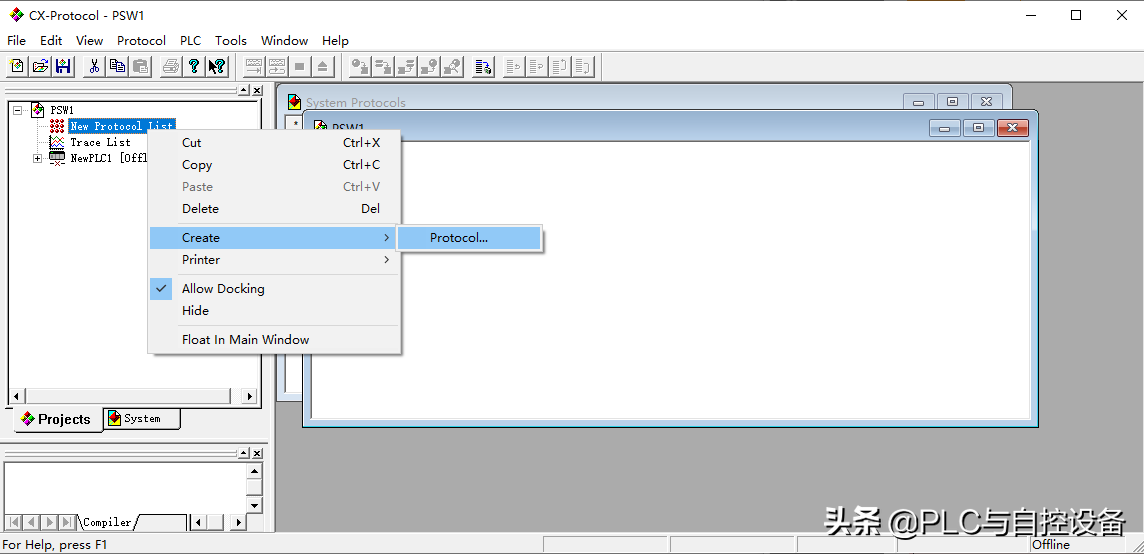Click the System Protocols window title icon
This screenshot has width=1144, height=554.
[x=295, y=102]
